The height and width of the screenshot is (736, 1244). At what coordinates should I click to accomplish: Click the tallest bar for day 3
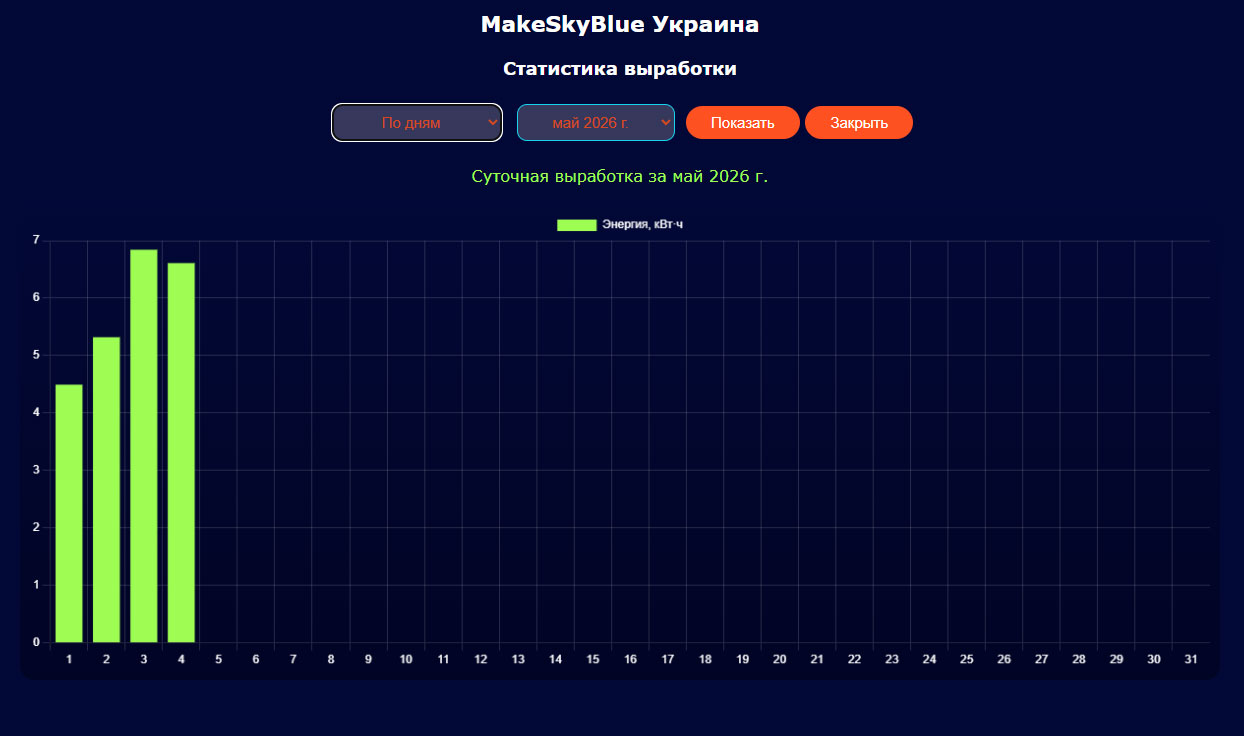click(x=144, y=446)
